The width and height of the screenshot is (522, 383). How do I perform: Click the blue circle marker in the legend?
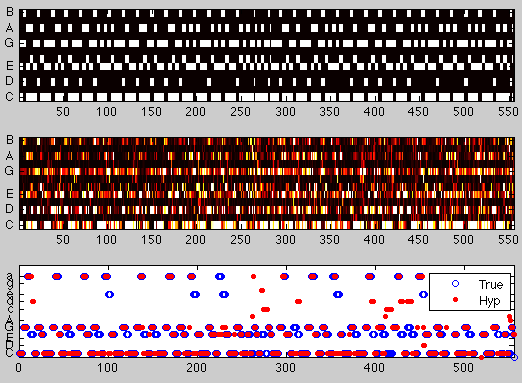455,284
